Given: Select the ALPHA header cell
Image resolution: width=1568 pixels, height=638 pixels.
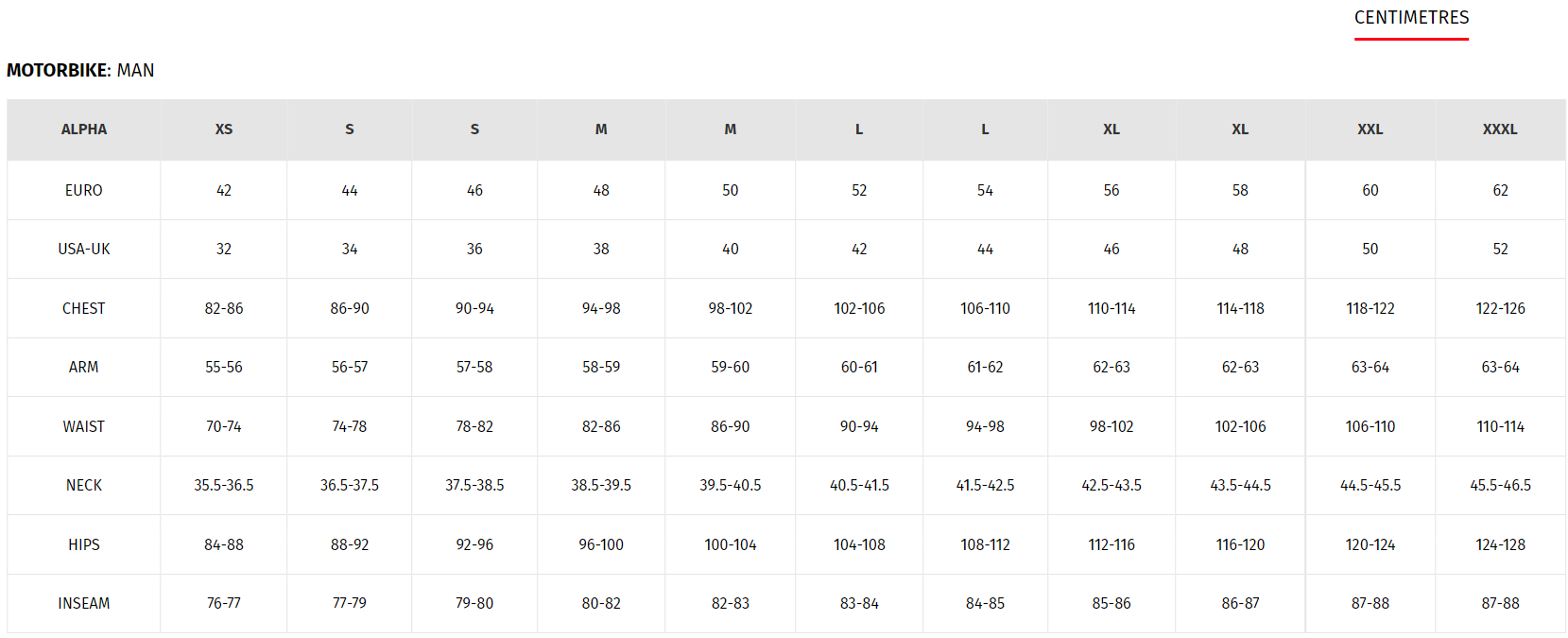Looking at the screenshot, I should coord(84,129).
